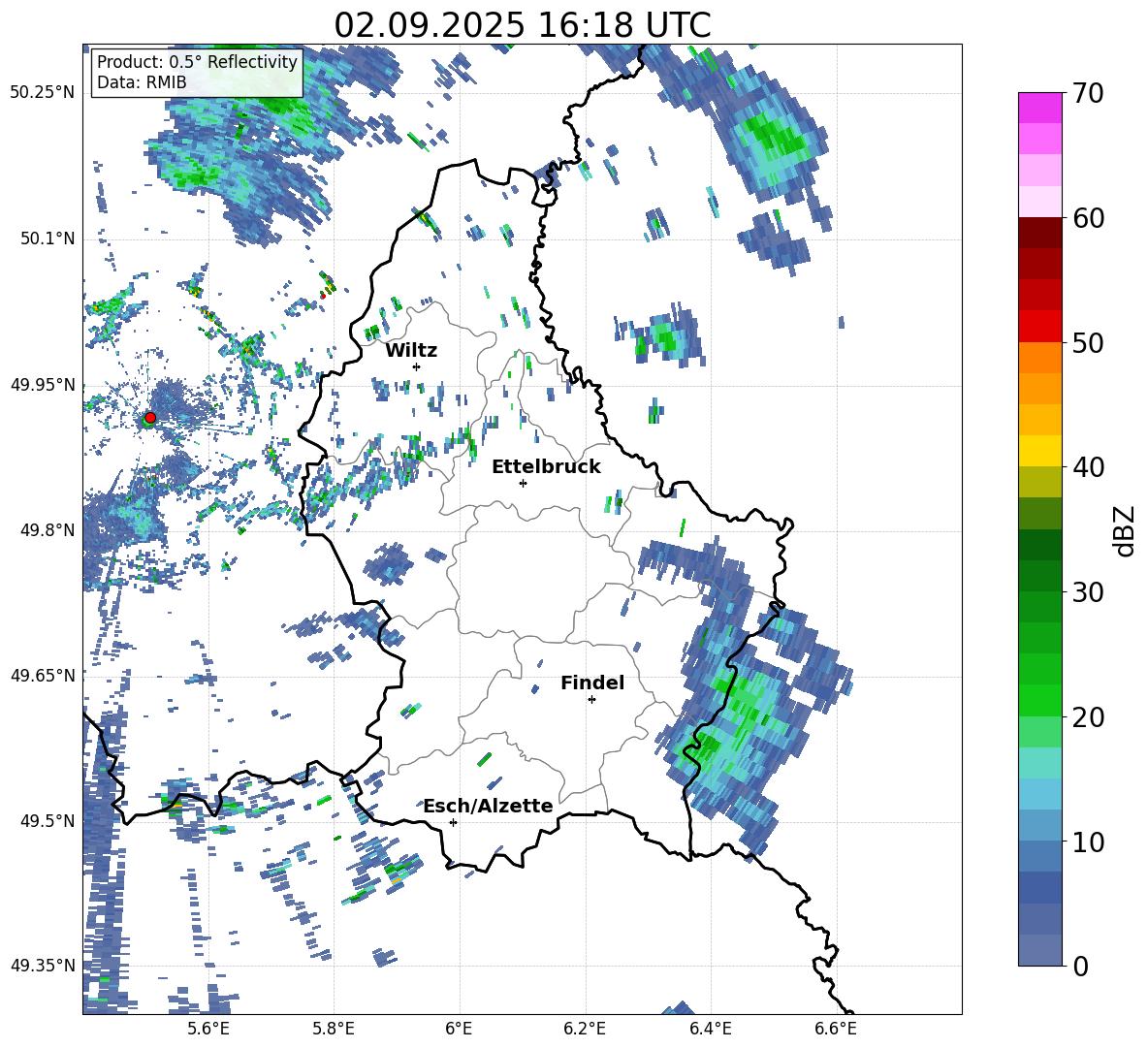Image resolution: width=1148 pixels, height=1048 pixels.
Task: Click the 49.35°N latitude label
Action: [43, 966]
